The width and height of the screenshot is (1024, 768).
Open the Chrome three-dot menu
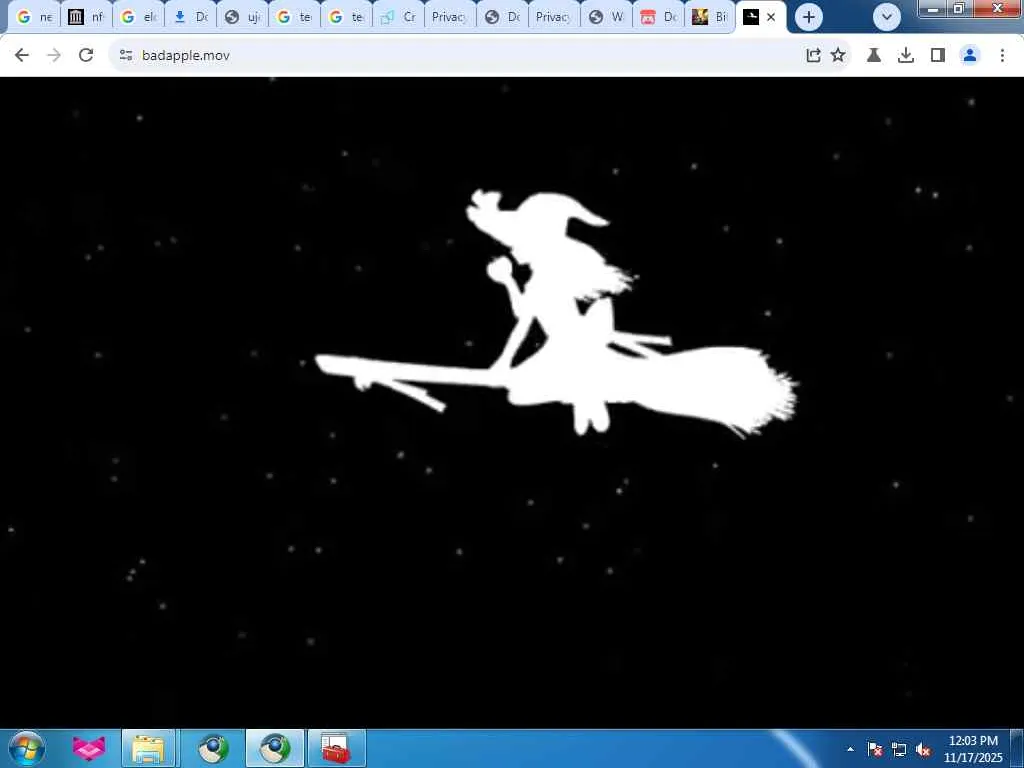click(x=1002, y=56)
